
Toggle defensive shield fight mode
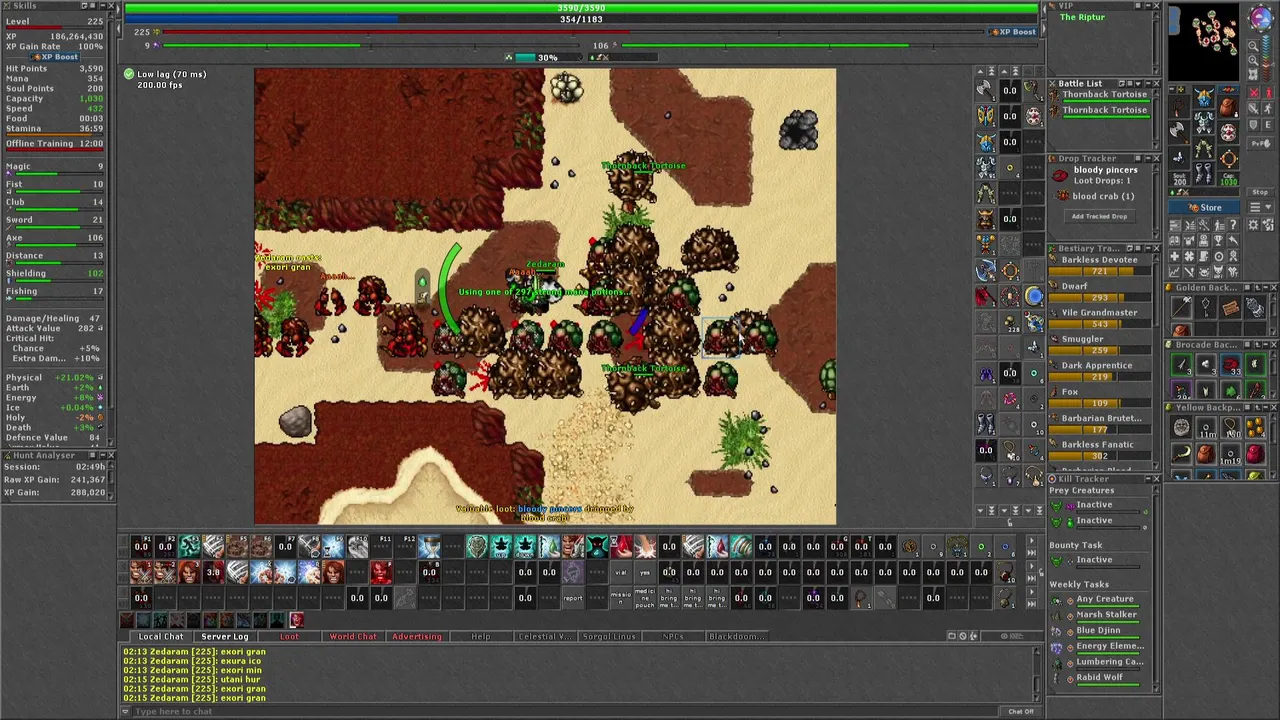click(1253, 125)
